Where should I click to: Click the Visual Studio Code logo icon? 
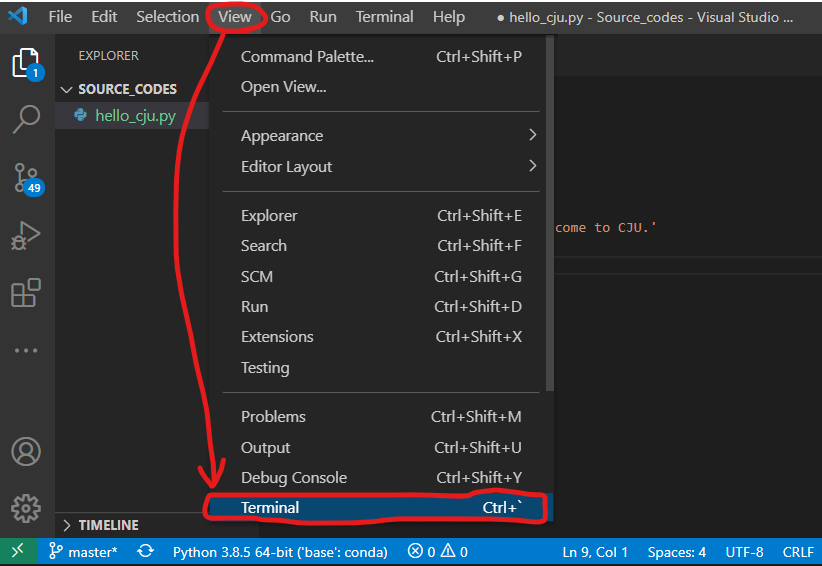[18, 16]
